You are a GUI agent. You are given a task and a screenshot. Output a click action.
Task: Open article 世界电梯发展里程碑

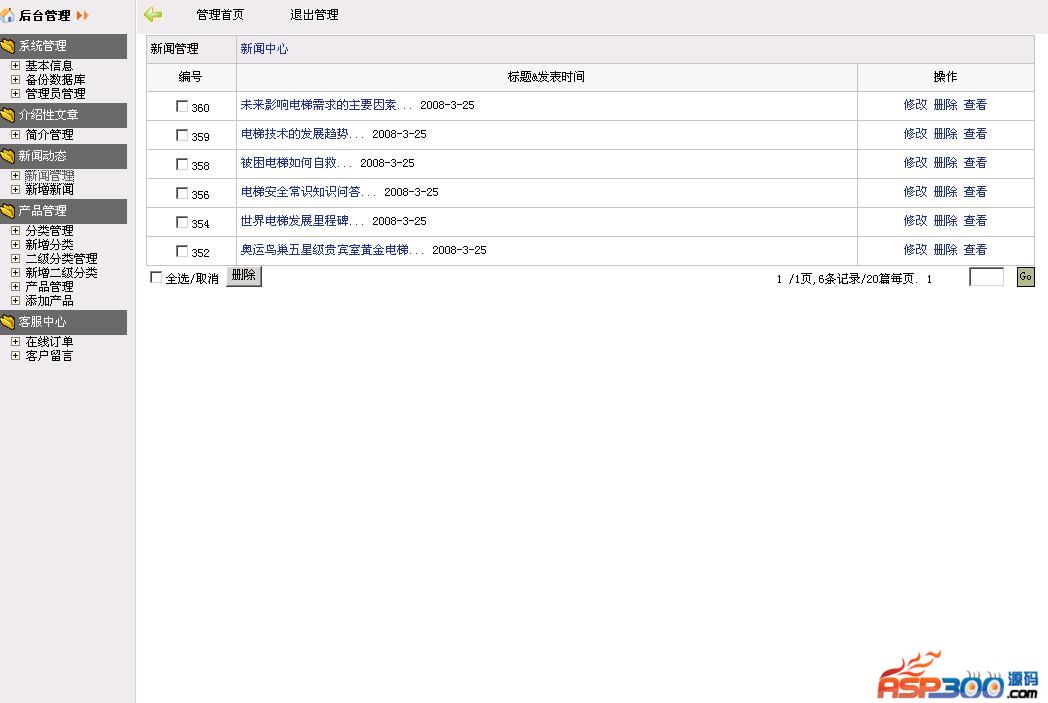click(302, 221)
